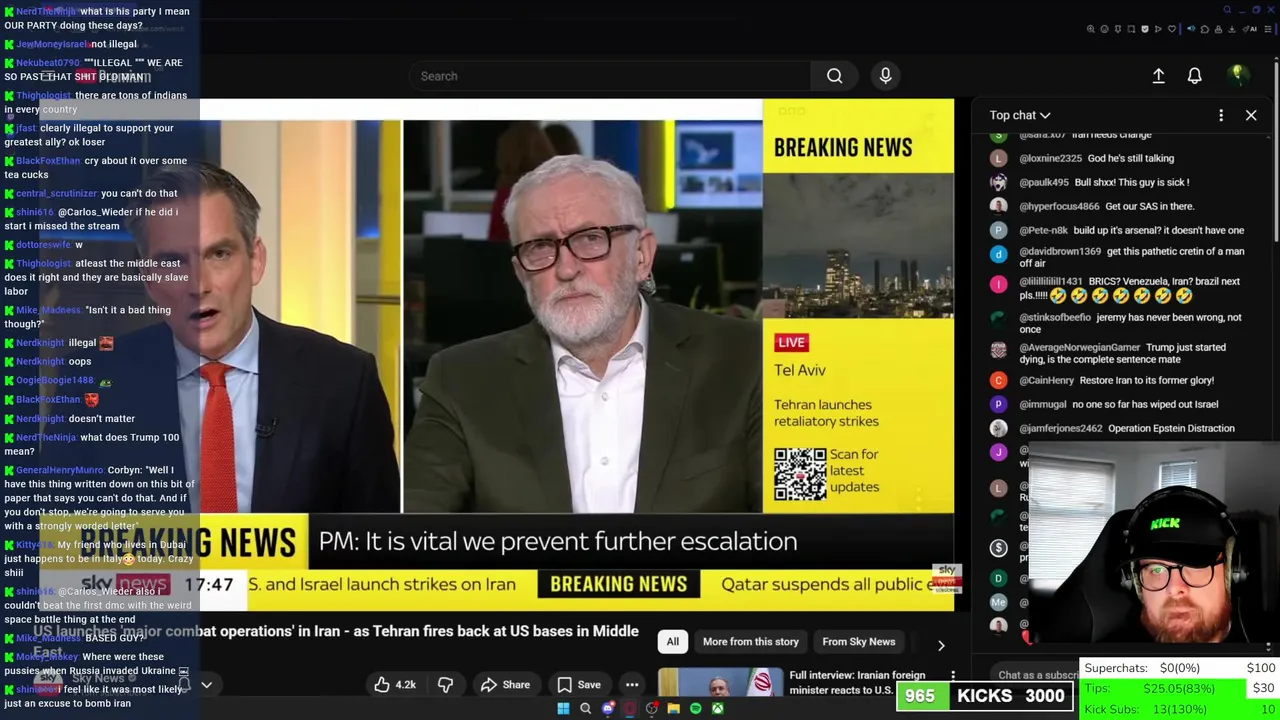Close the live chat panel
Screen dimensions: 1280x720
pos(1251,115)
